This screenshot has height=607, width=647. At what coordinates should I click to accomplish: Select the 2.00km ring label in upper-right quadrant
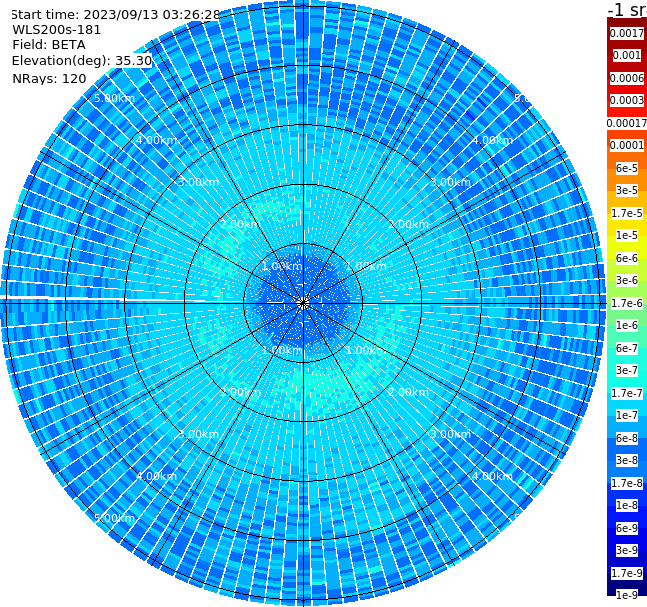(408, 224)
